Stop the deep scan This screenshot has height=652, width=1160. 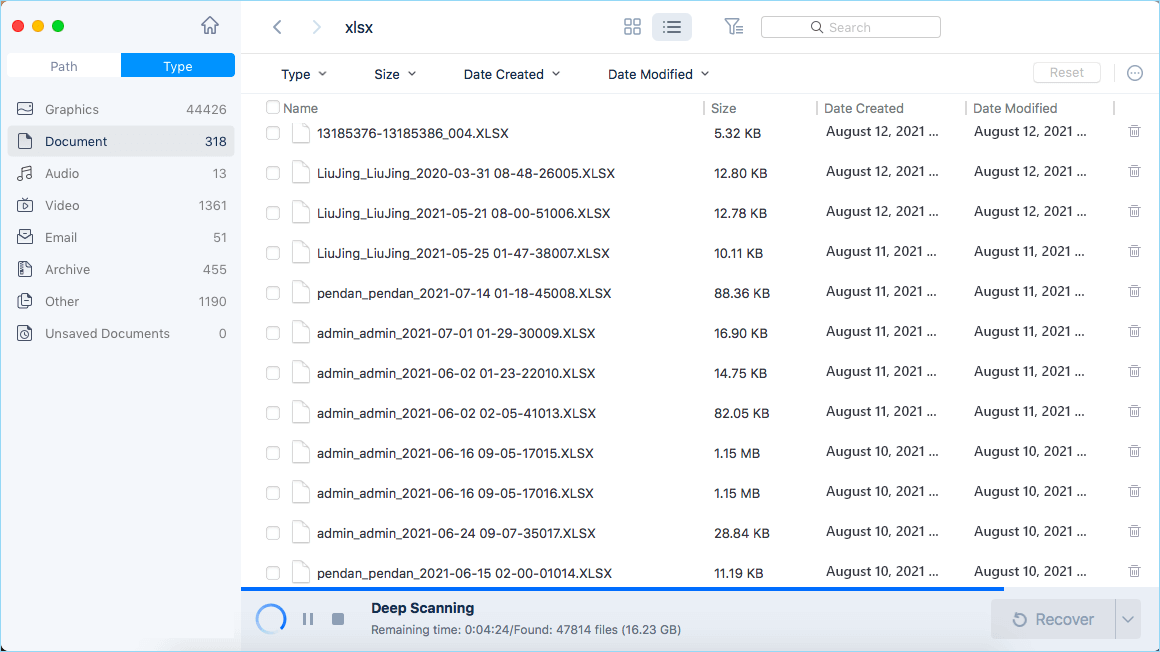pyautogui.click(x=338, y=619)
